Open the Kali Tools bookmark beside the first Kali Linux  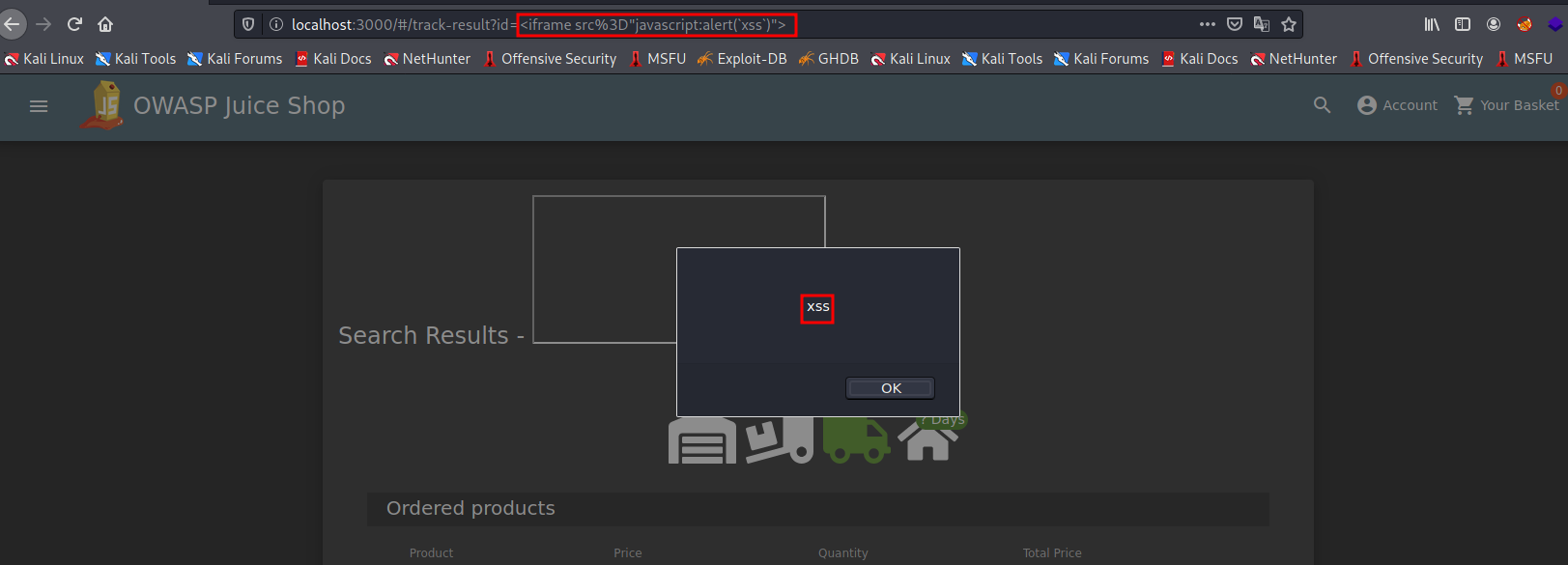(135, 59)
